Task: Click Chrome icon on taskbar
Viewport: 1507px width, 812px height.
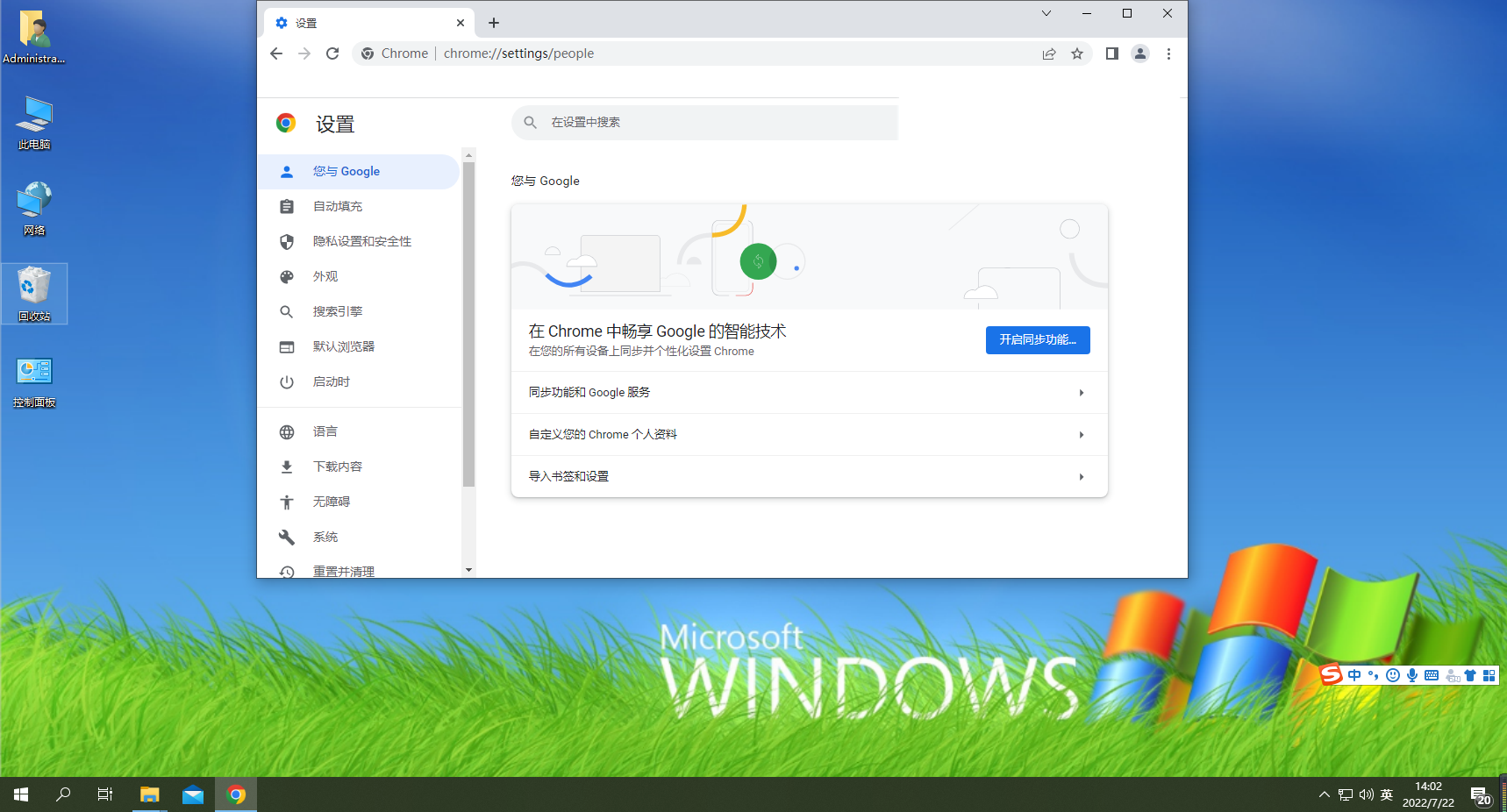Action: coord(236,794)
